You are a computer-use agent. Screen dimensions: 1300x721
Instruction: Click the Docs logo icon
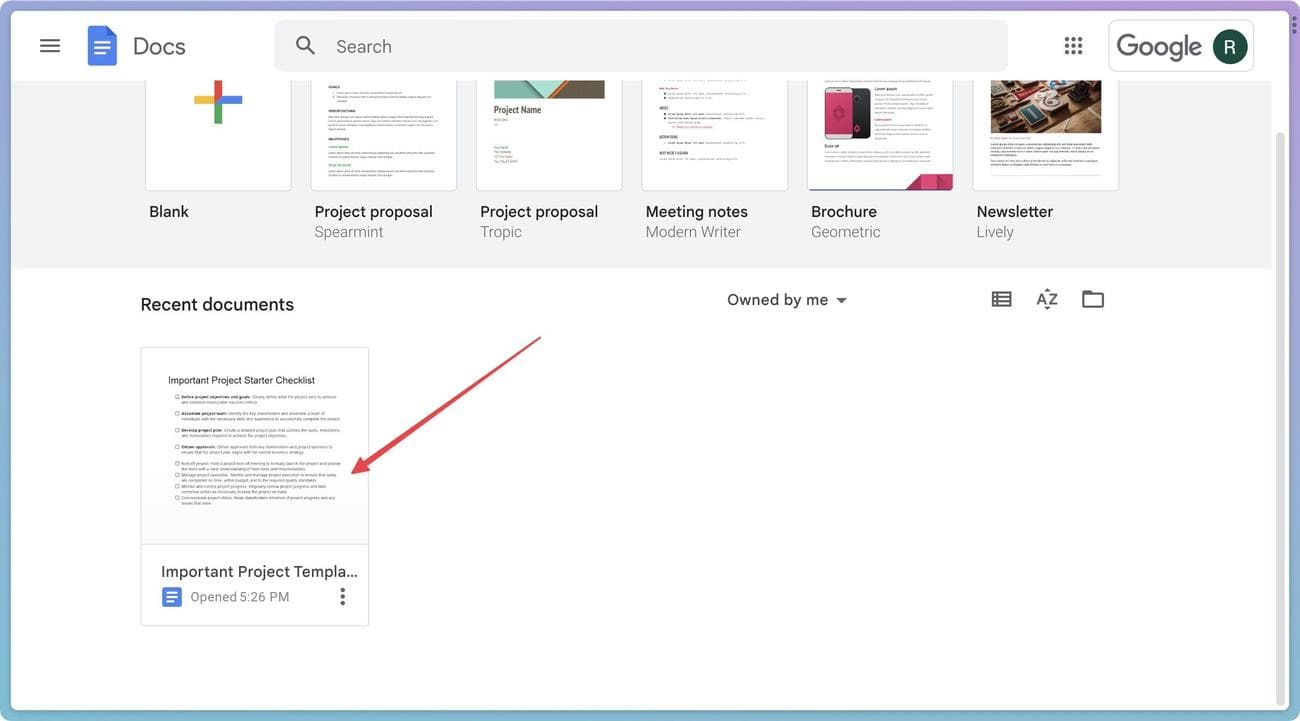(102, 46)
